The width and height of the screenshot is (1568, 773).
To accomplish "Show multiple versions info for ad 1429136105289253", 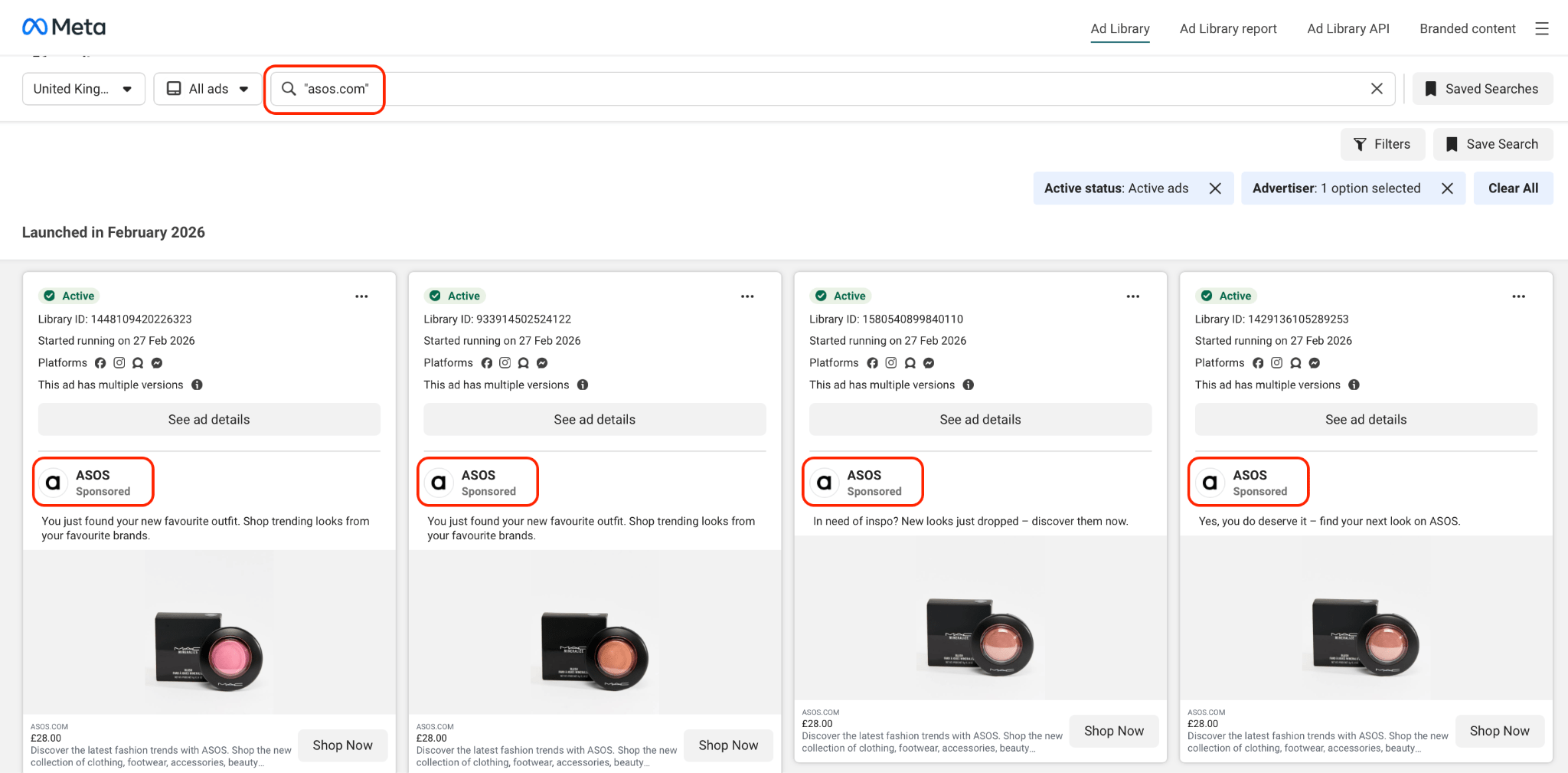I will [1354, 385].
